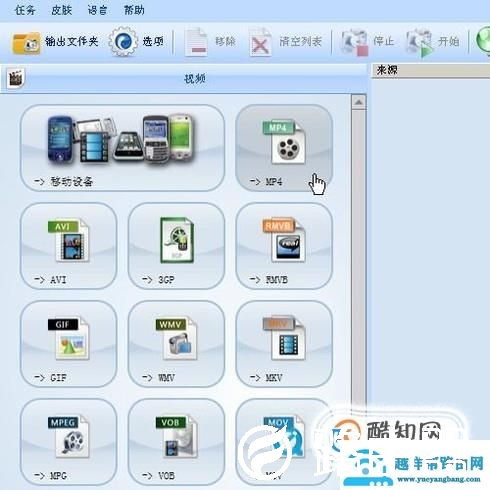The width and height of the screenshot is (490, 490).
Task: Choose the MOV format conversion tile
Action: tap(284, 442)
